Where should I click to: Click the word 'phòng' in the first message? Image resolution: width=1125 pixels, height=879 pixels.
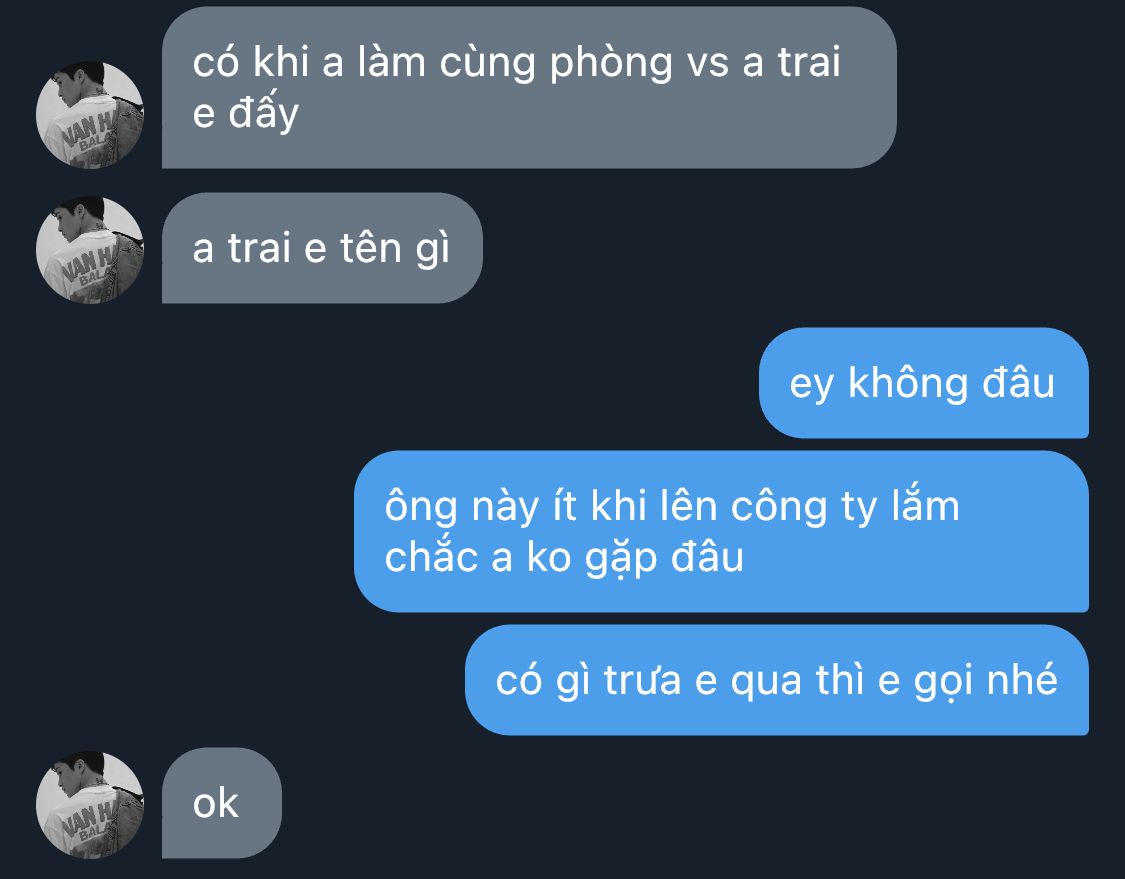[611, 63]
